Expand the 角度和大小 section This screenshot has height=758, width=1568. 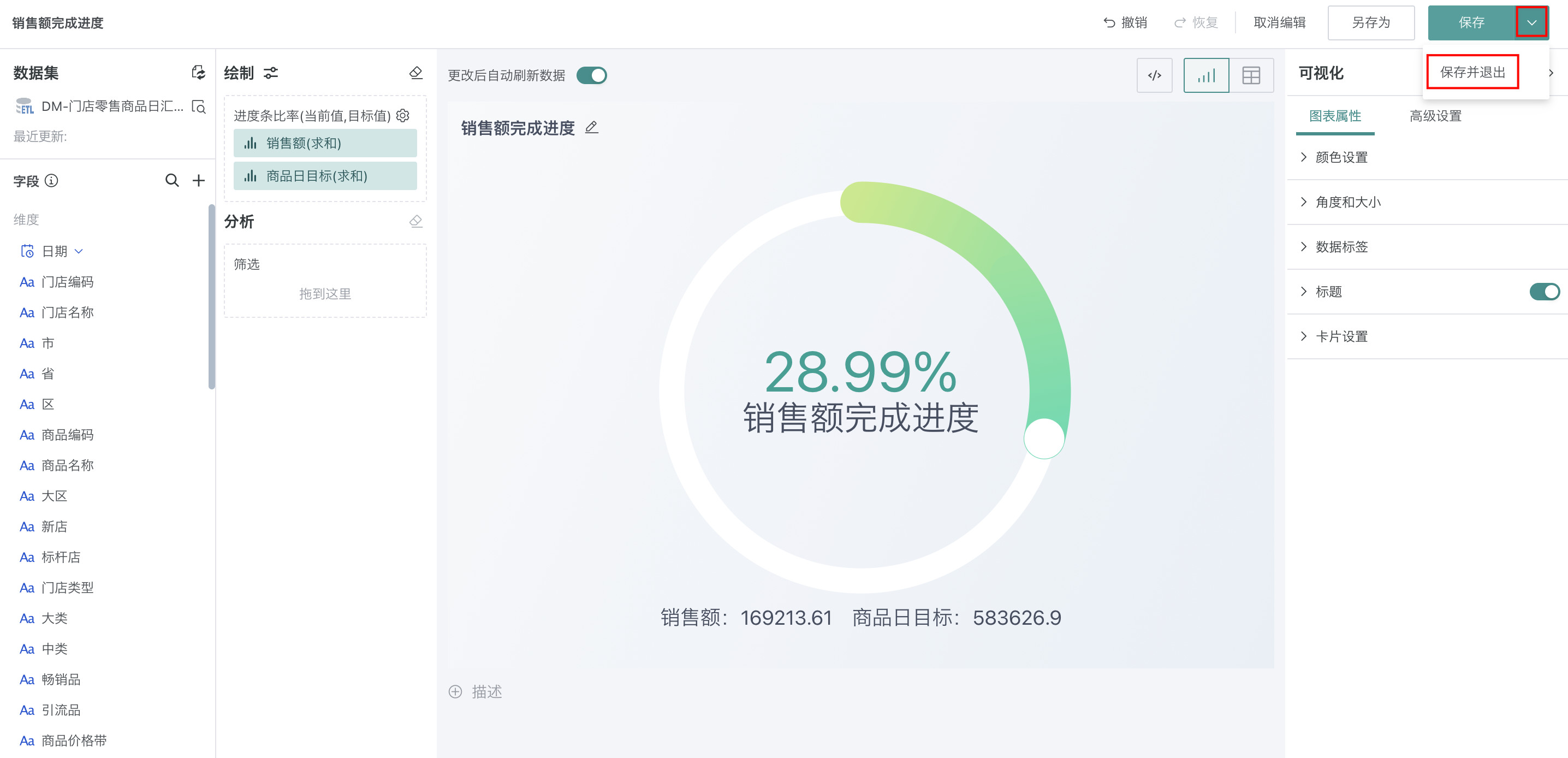[1347, 202]
